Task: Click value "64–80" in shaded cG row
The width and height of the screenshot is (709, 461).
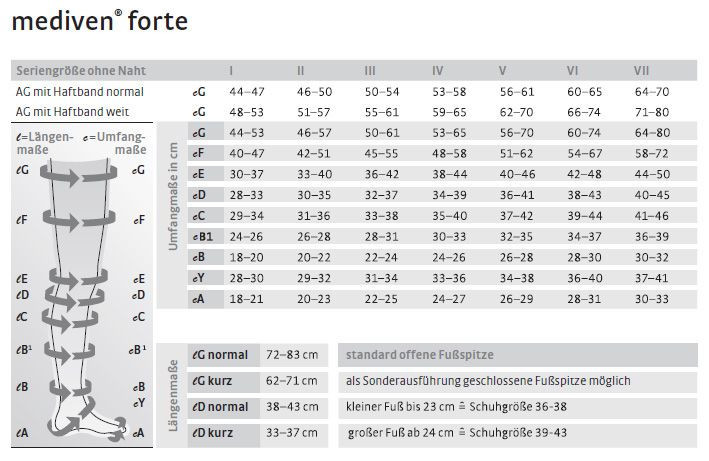Action: click(x=652, y=133)
